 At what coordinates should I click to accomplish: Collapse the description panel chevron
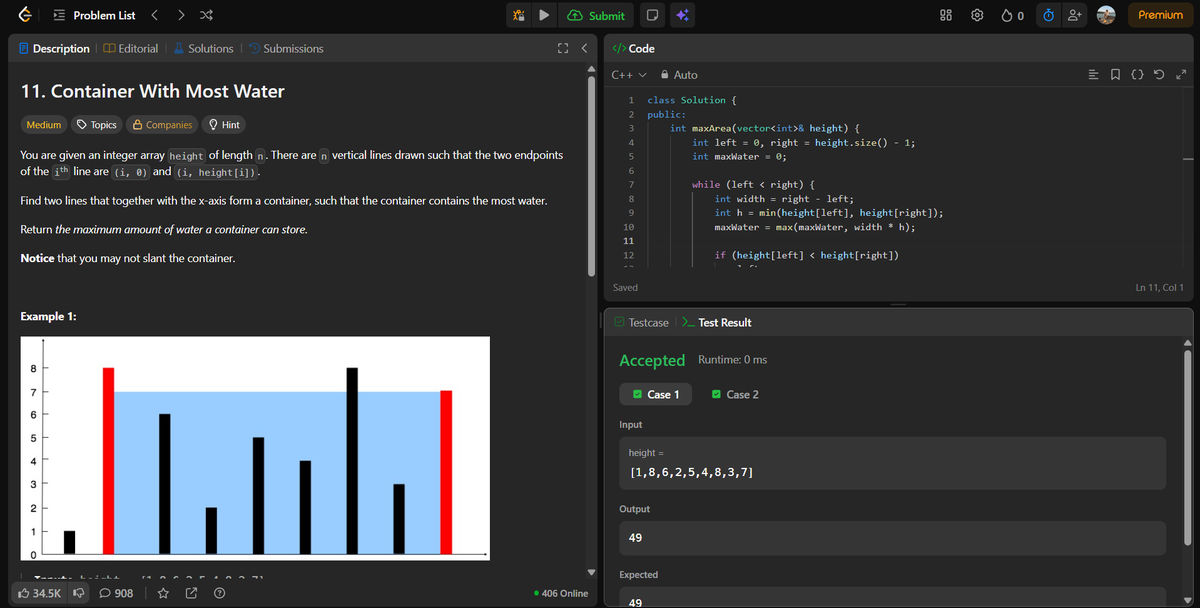click(583, 48)
